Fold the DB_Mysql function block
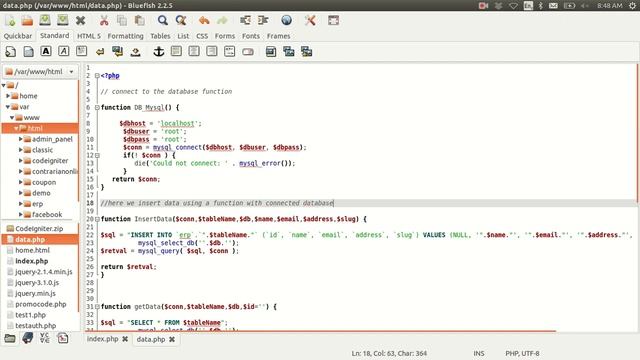 pos(97,107)
